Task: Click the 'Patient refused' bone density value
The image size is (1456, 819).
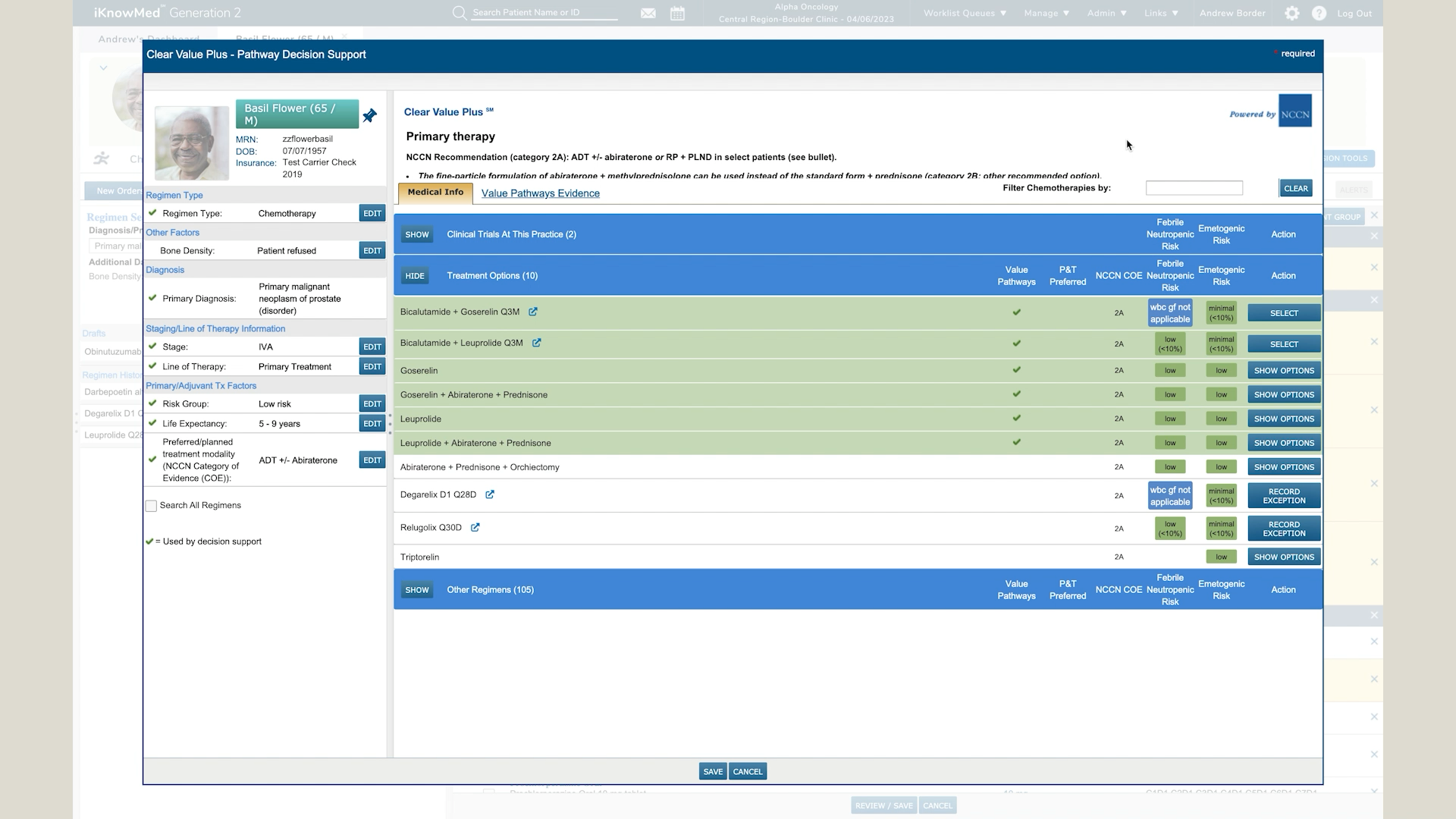Action: point(287,251)
